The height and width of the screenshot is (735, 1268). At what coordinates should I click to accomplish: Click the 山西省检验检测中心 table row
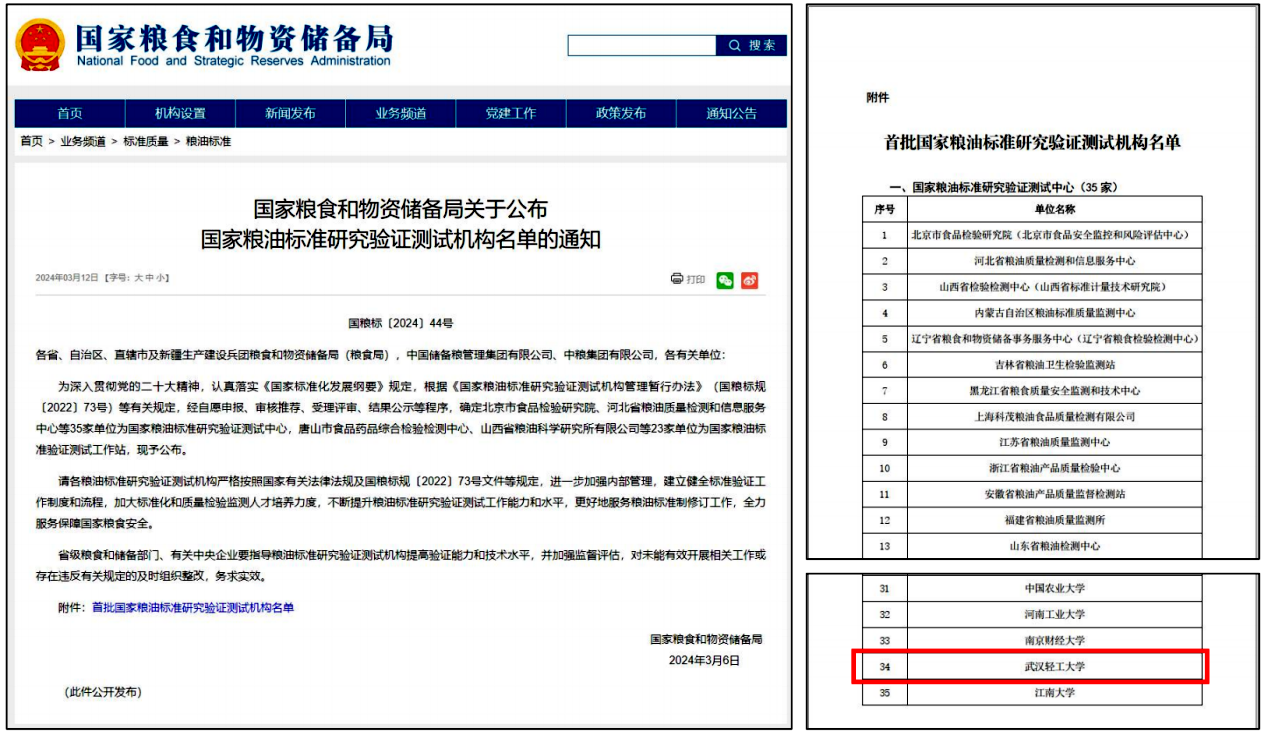[x=1032, y=287]
